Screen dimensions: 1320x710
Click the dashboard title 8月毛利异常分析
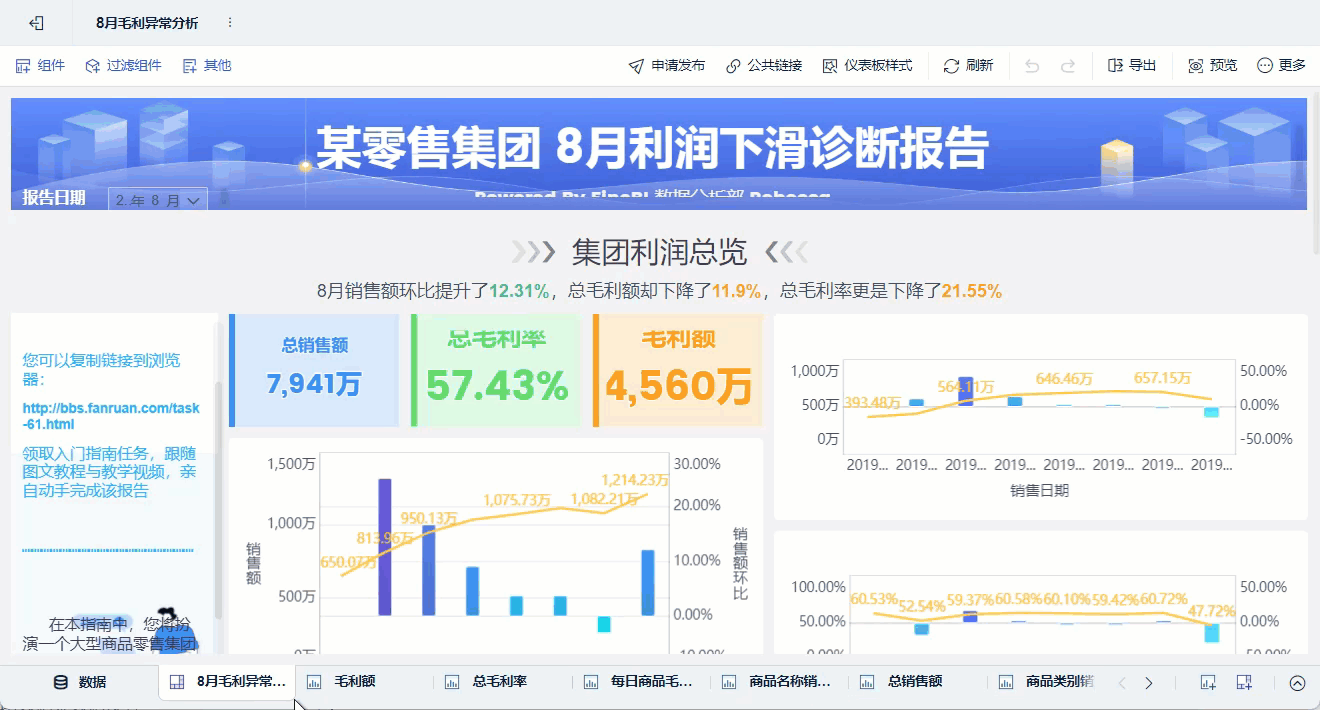pyautogui.click(x=147, y=22)
